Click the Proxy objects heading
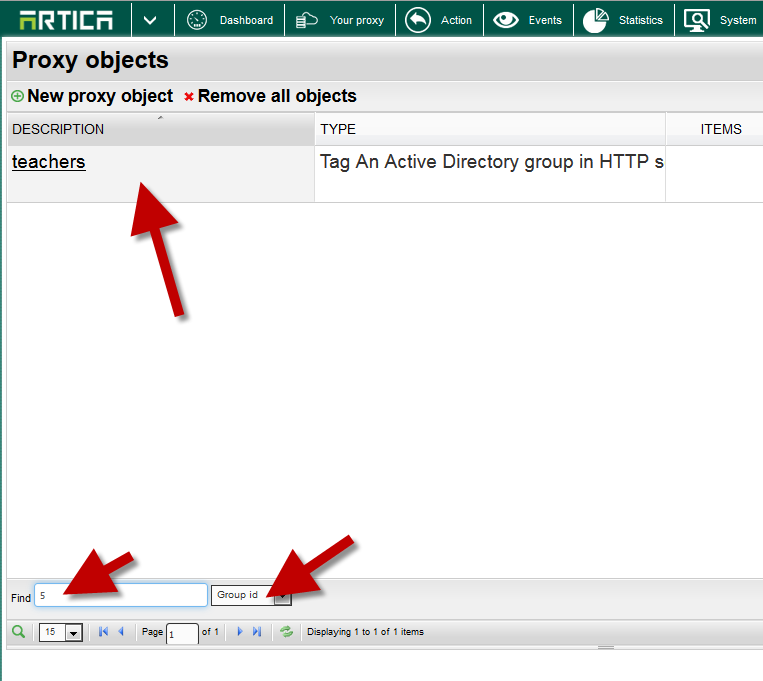 [91, 60]
